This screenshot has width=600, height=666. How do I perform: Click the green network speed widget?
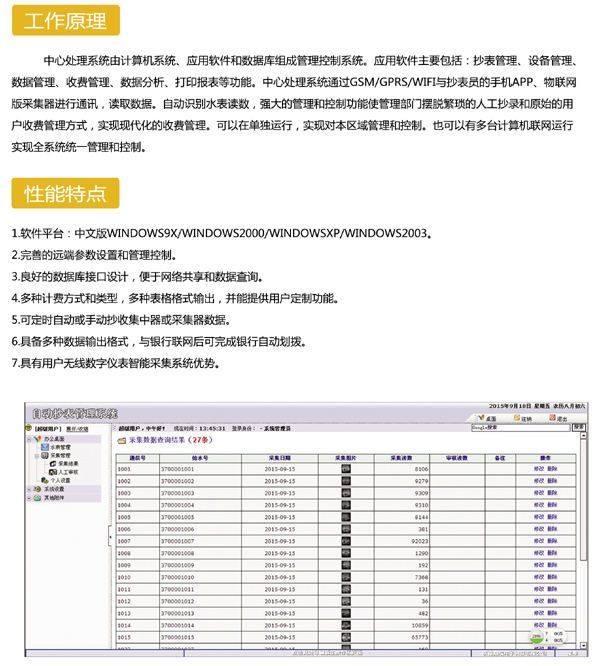(547, 637)
